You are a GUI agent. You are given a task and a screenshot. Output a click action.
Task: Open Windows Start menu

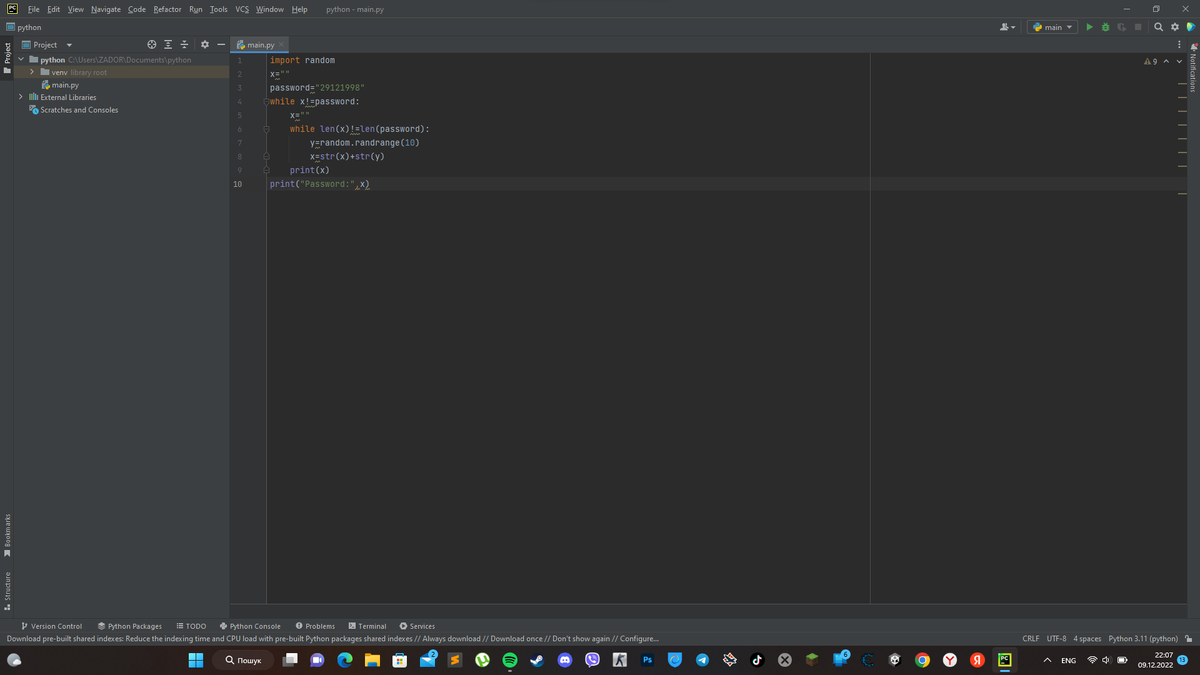[x=196, y=660]
